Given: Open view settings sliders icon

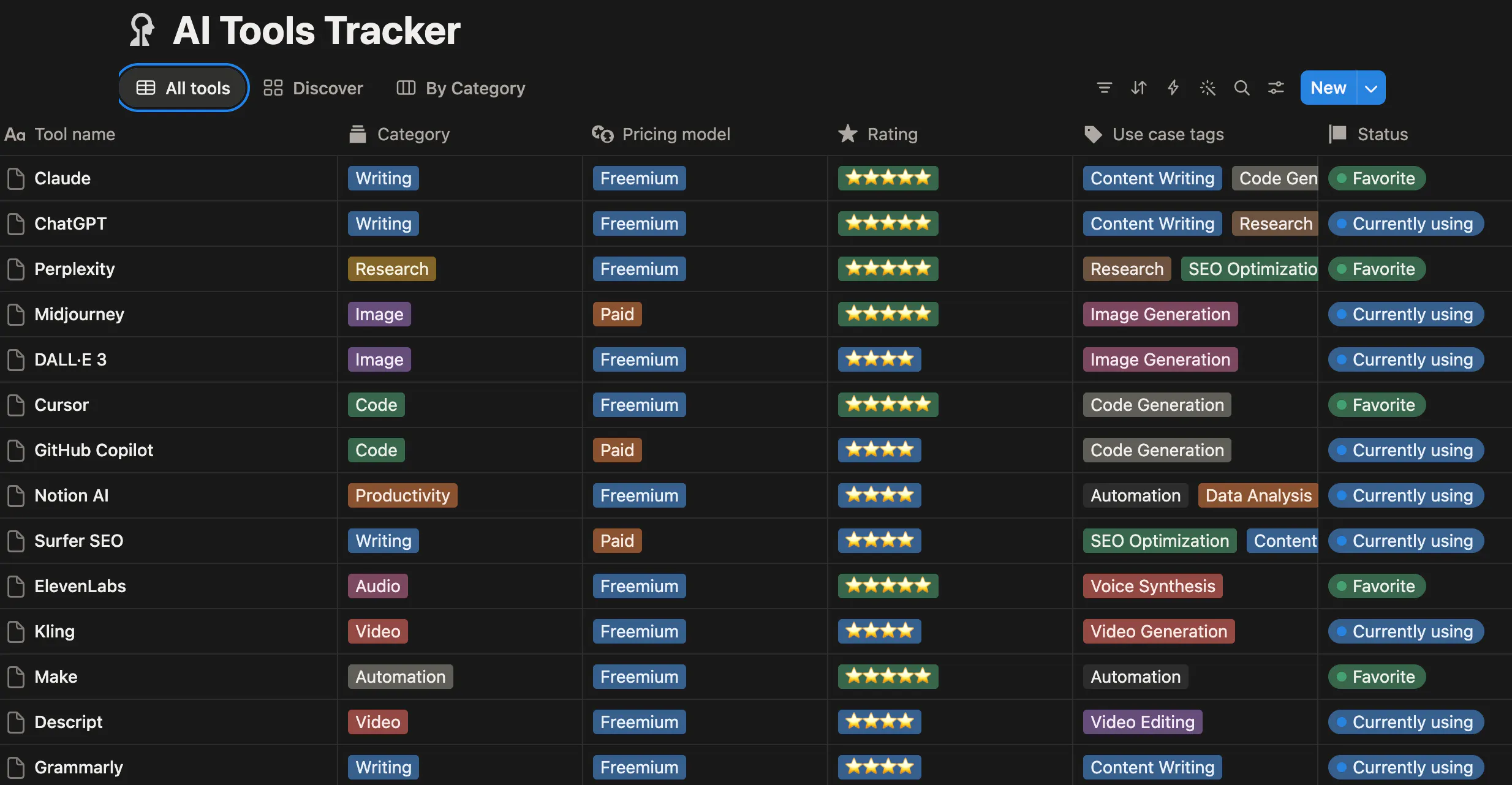Looking at the screenshot, I should point(1276,88).
